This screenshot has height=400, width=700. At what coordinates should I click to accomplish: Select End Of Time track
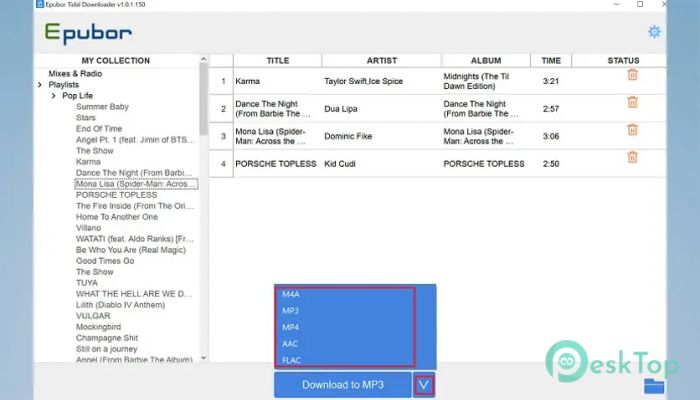[x=99, y=129]
